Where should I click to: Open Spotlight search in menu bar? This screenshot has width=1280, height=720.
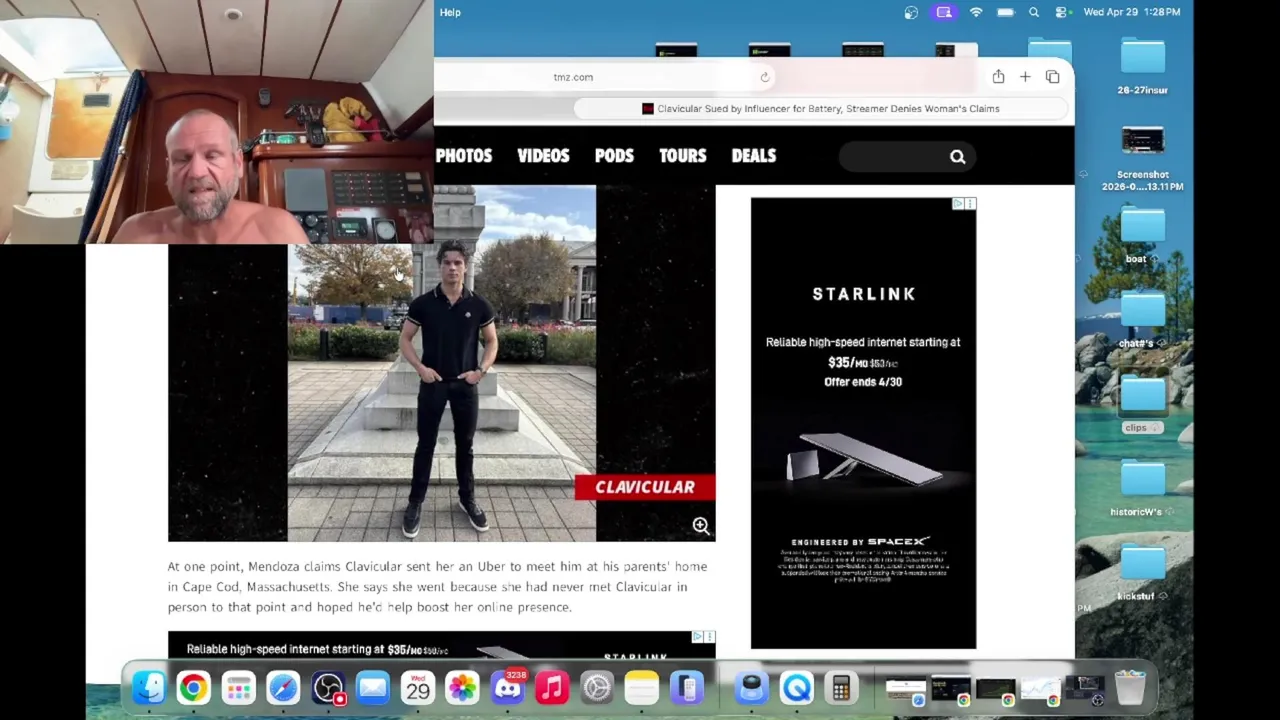1034,12
